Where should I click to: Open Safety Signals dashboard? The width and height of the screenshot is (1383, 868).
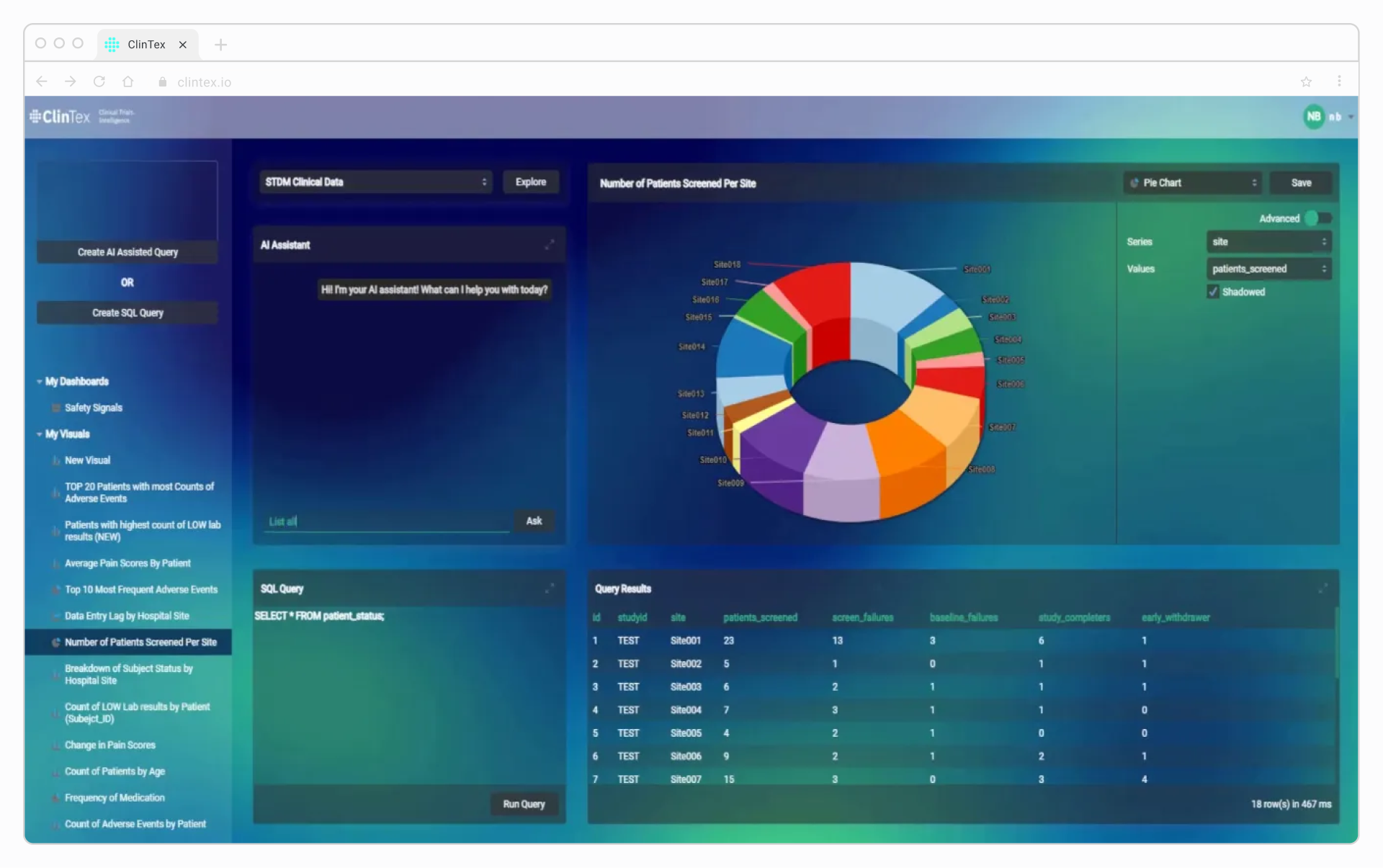(93, 408)
